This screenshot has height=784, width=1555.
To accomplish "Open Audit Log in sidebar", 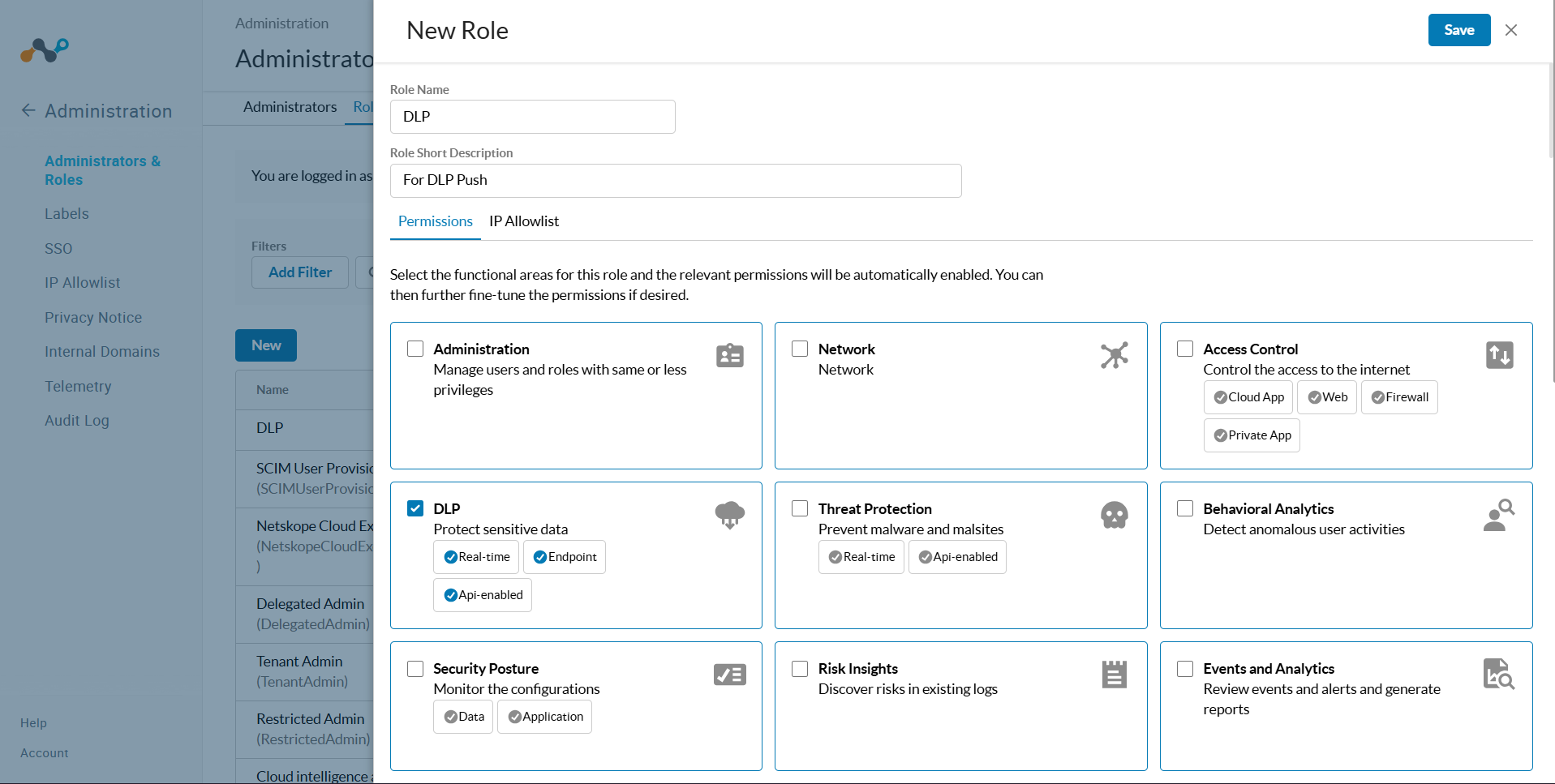I will click(x=77, y=421).
